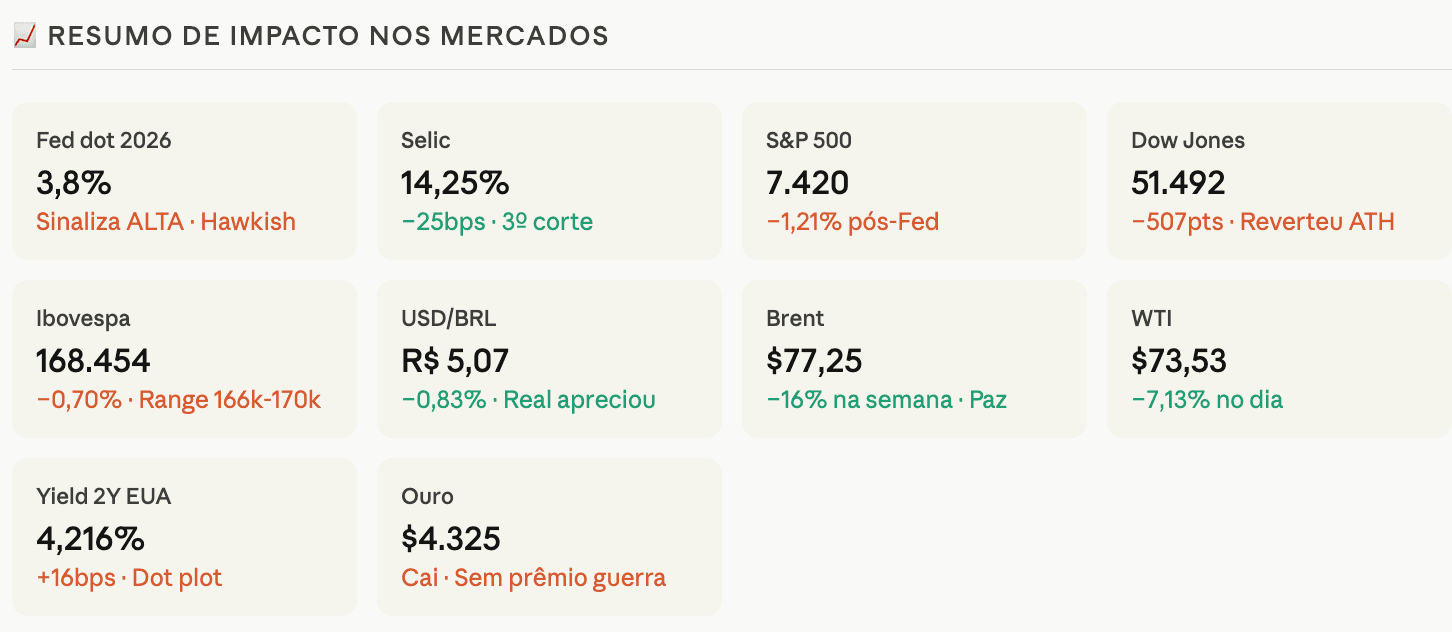
Task: Click the '−1,21% pós-Fed' label
Action: (x=853, y=222)
